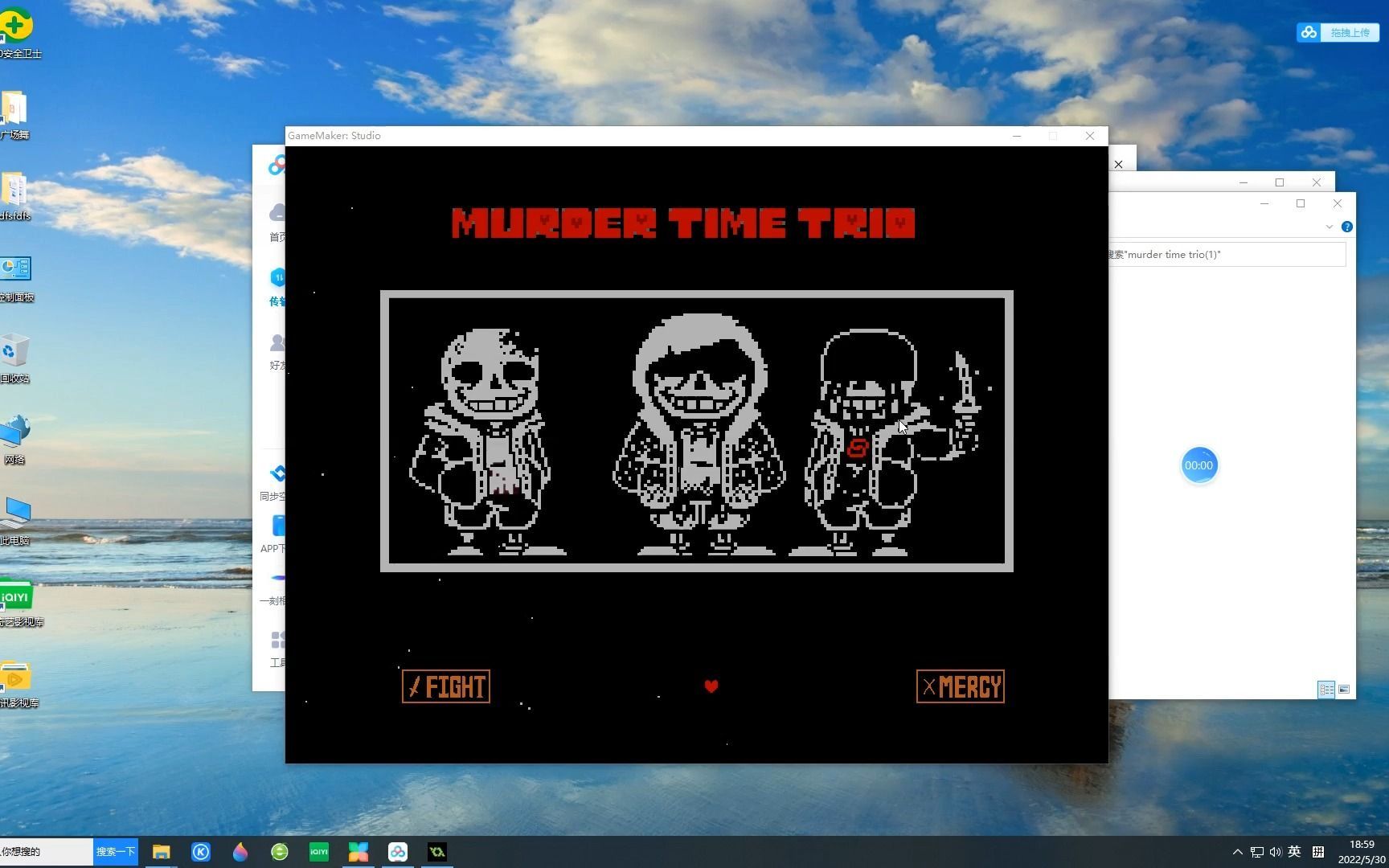Close the Baidu Netdisk dialog with X
Screen dimensions: 1389x868
click(x=1118, y=164)
